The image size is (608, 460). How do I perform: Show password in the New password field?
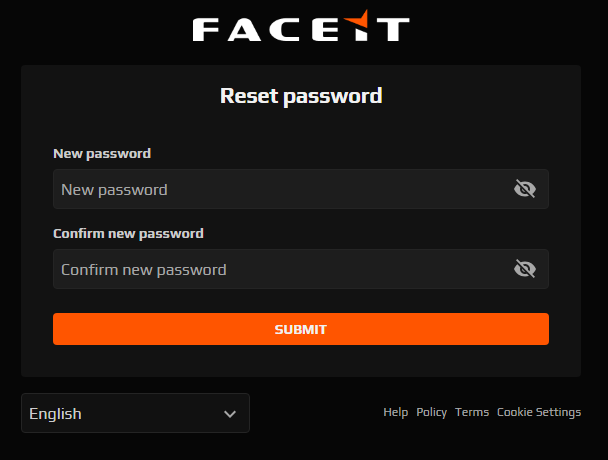coord(525,189)
